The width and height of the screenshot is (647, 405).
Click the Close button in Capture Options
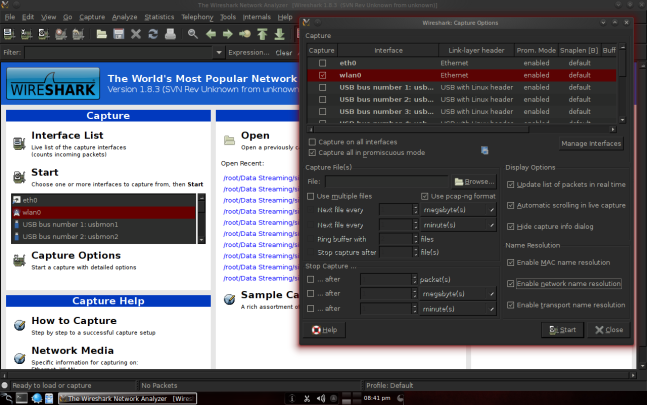click(x=609, y=330)
